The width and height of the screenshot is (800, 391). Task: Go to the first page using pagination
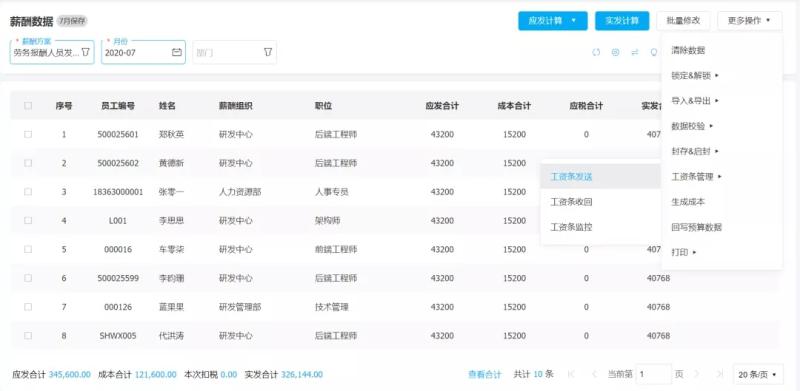(571, 374)
